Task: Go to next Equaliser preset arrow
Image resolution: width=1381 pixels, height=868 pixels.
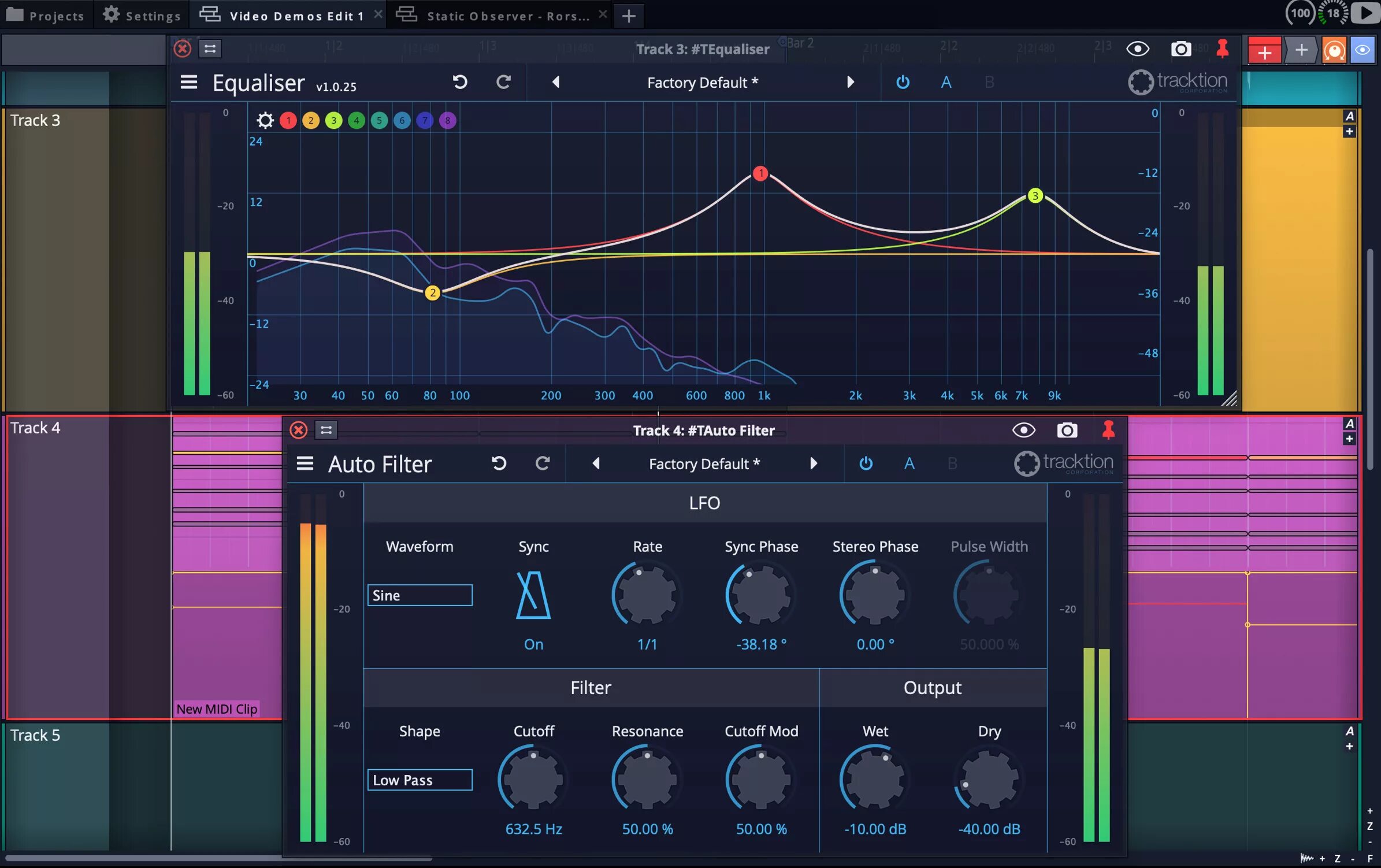Action: (x=850, y=82)
